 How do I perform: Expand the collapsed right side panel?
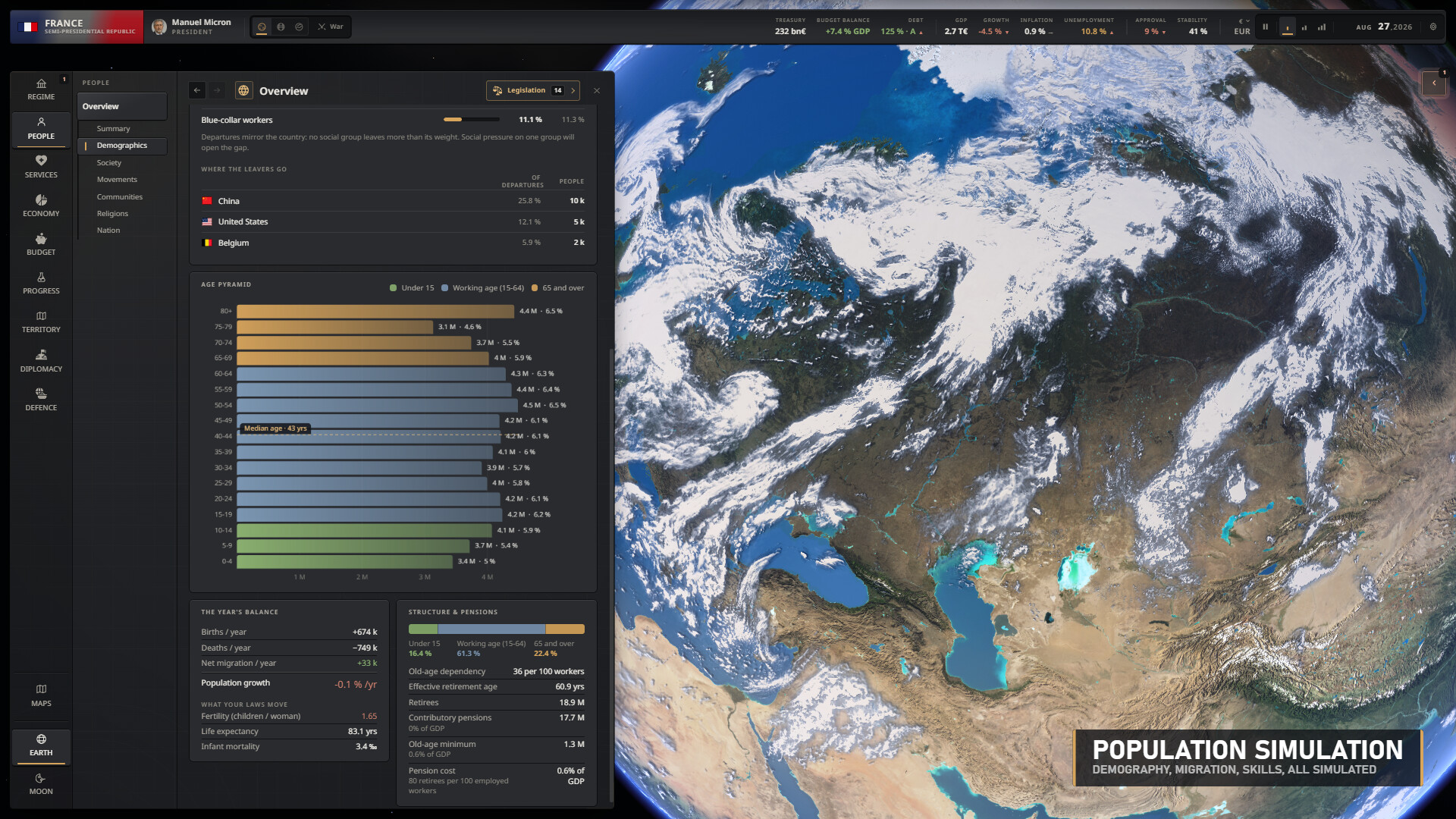click(x=1433, y=83)
